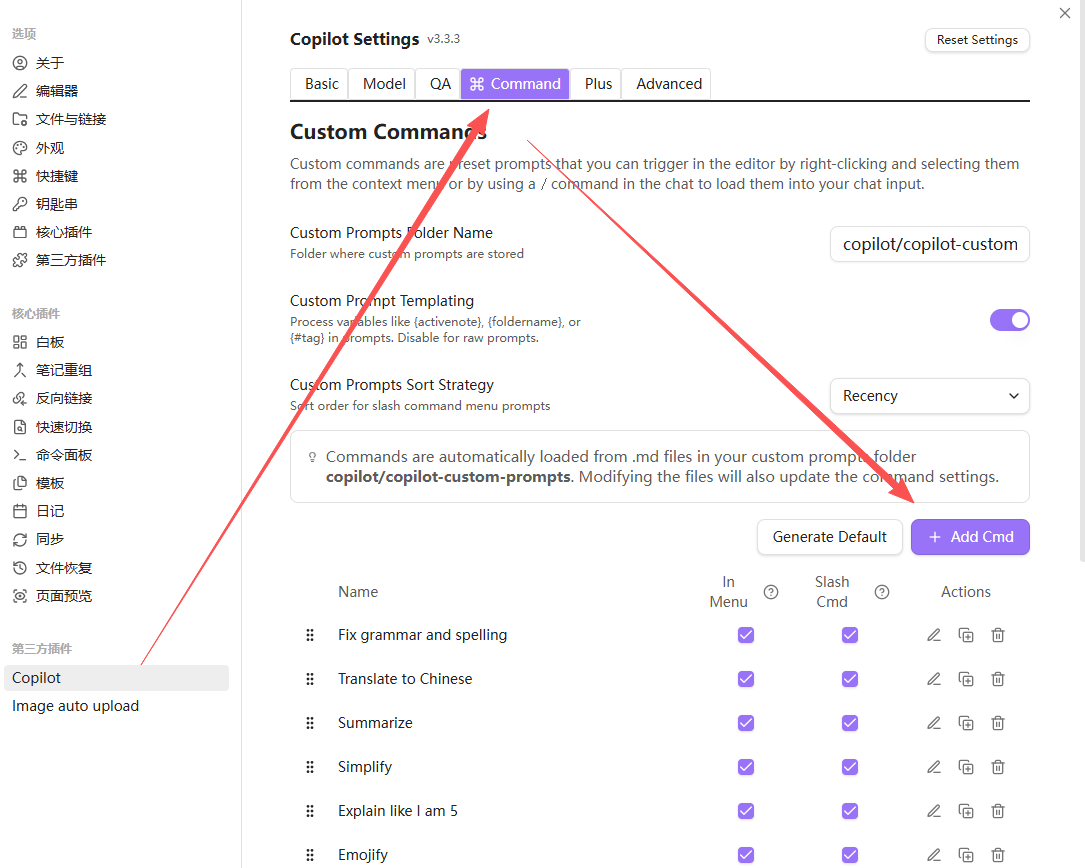The image size is (1085, 868).
Task: Duplicate the Summarize command
Action: click(966, 723)
